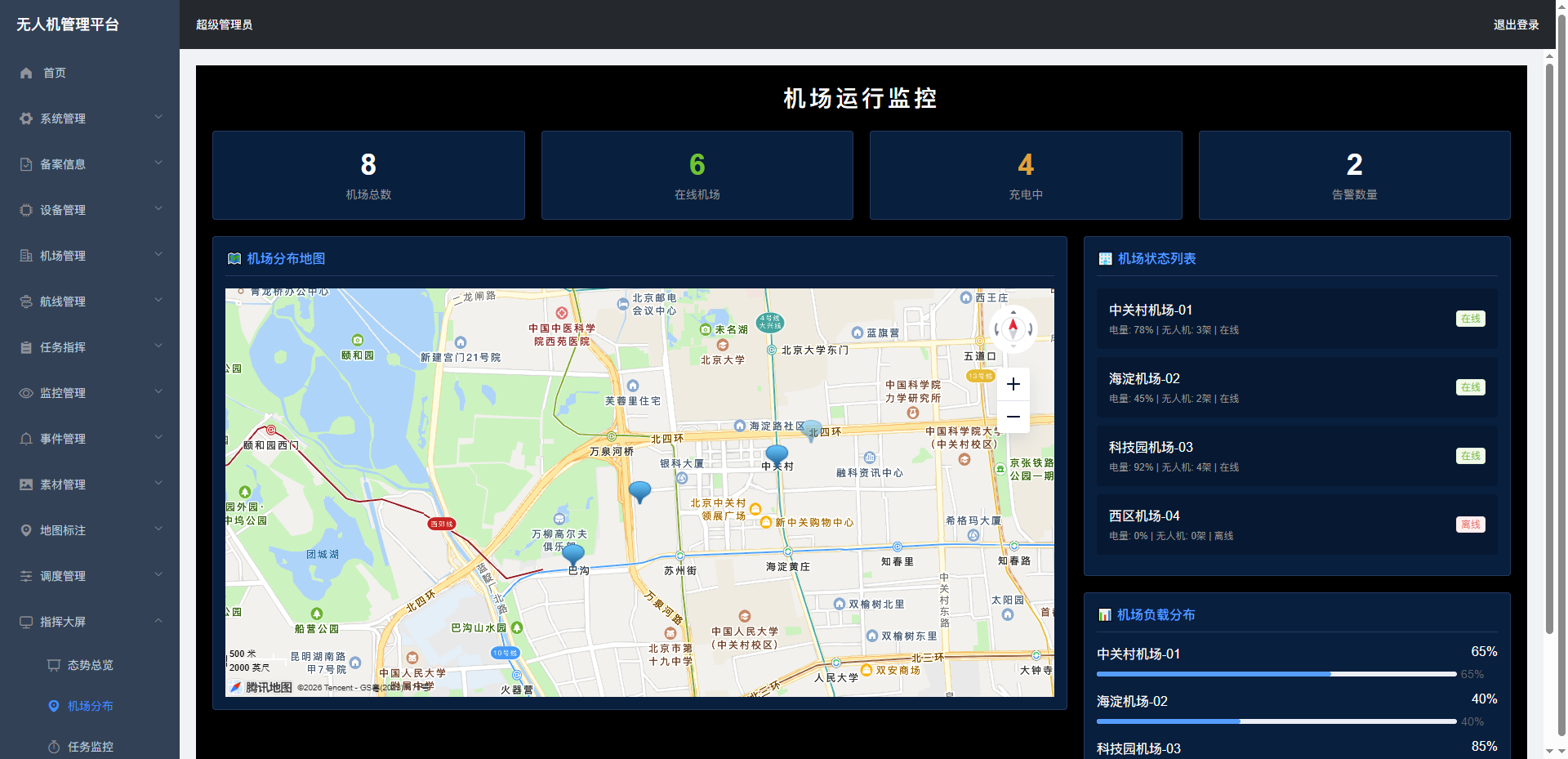Click the map compass rotation control
Viewport: 1568px width, 759px height.
(1013, 328)
